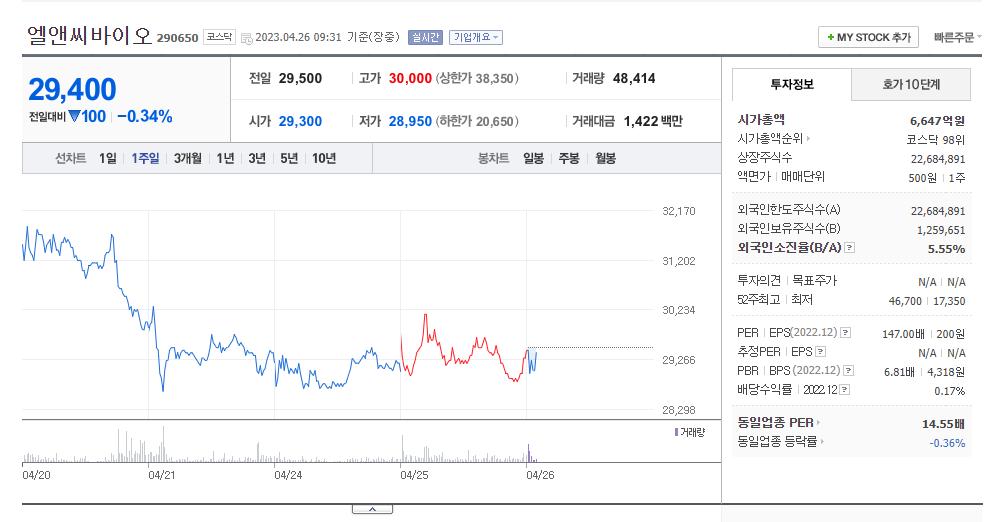
Task: Switch to the 투자정보 tab
Action: click(791, 85)
